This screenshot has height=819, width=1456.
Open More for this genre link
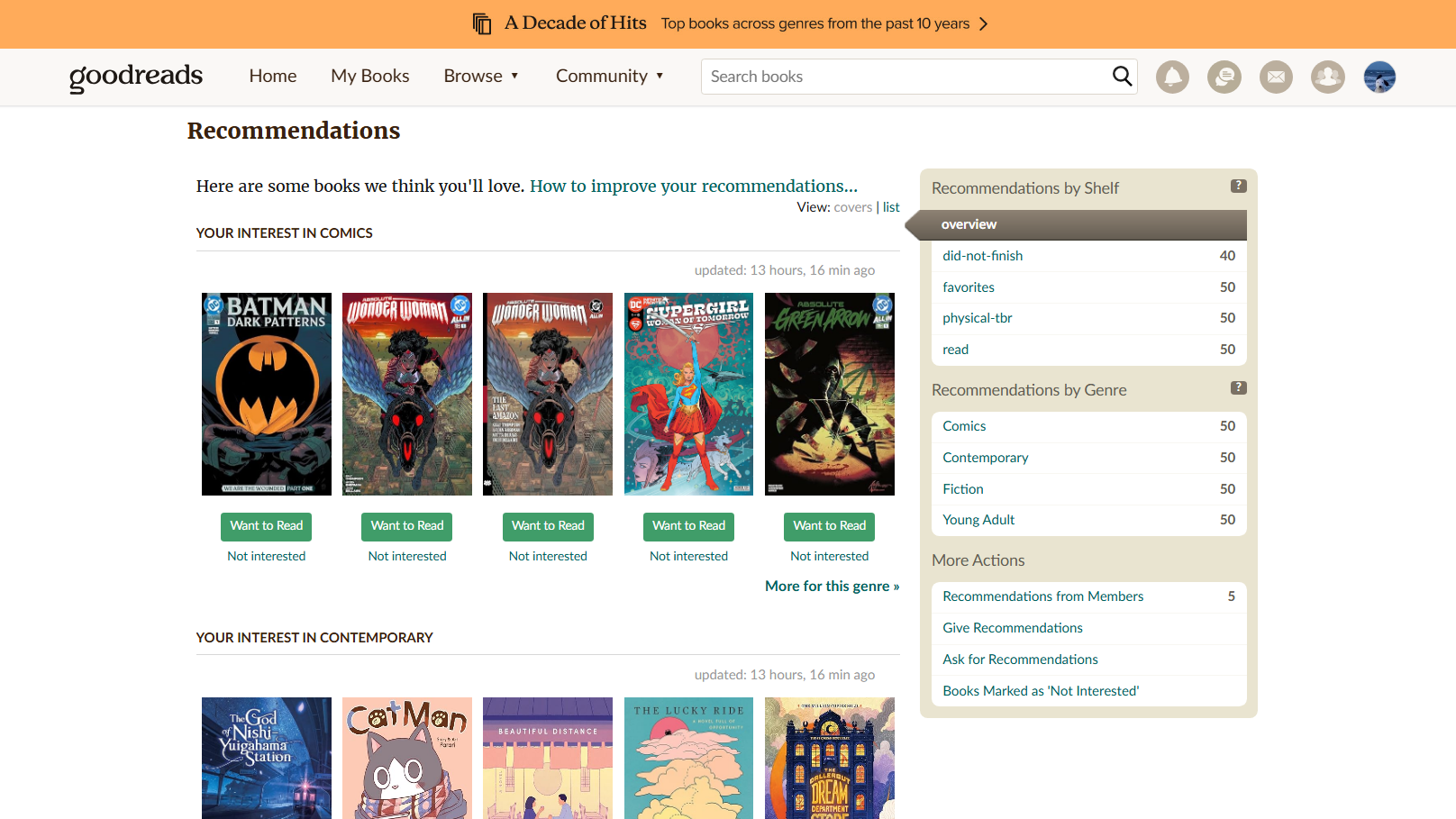pyautogui.click(x=833, y=586)
